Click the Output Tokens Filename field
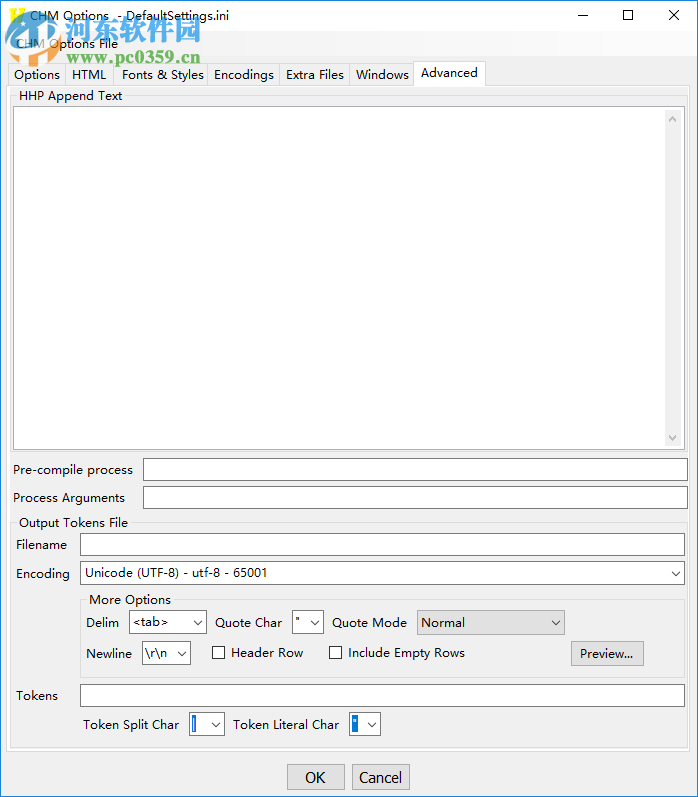 pos(382,544)
